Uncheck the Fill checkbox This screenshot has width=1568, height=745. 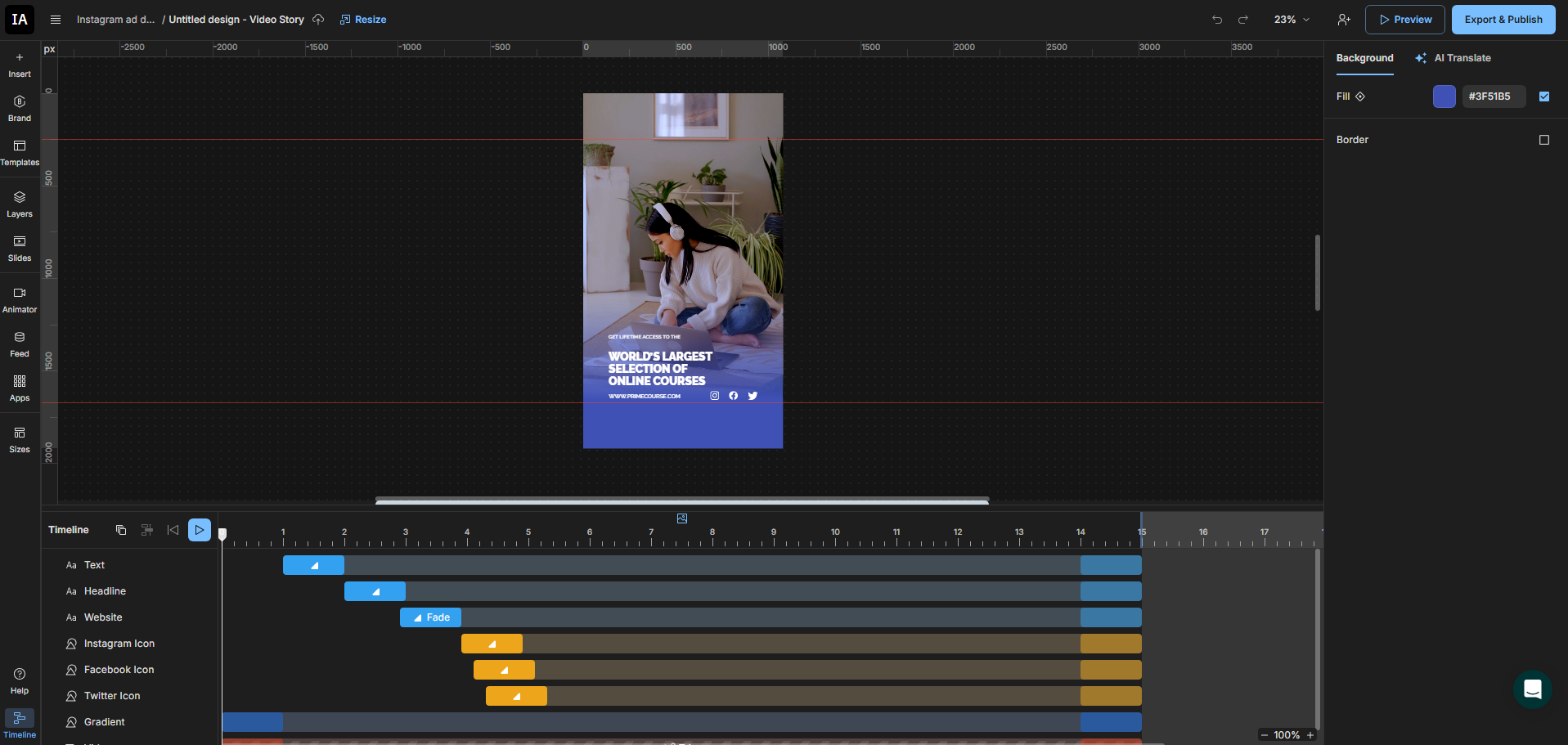pyautogui.click(x=1544, y=96)
